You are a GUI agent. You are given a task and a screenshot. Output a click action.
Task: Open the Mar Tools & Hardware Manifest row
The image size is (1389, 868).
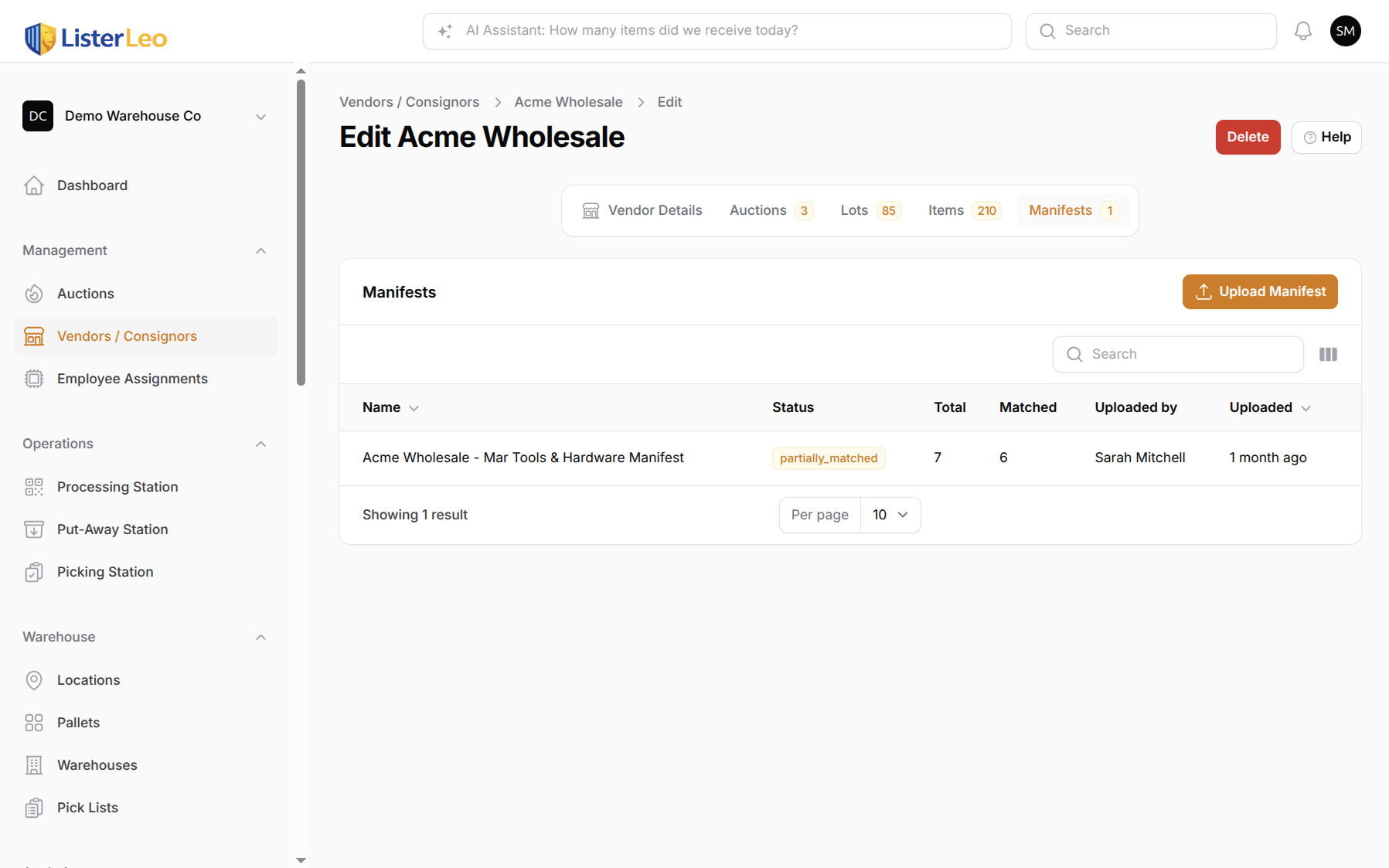(x=849, y=458)
